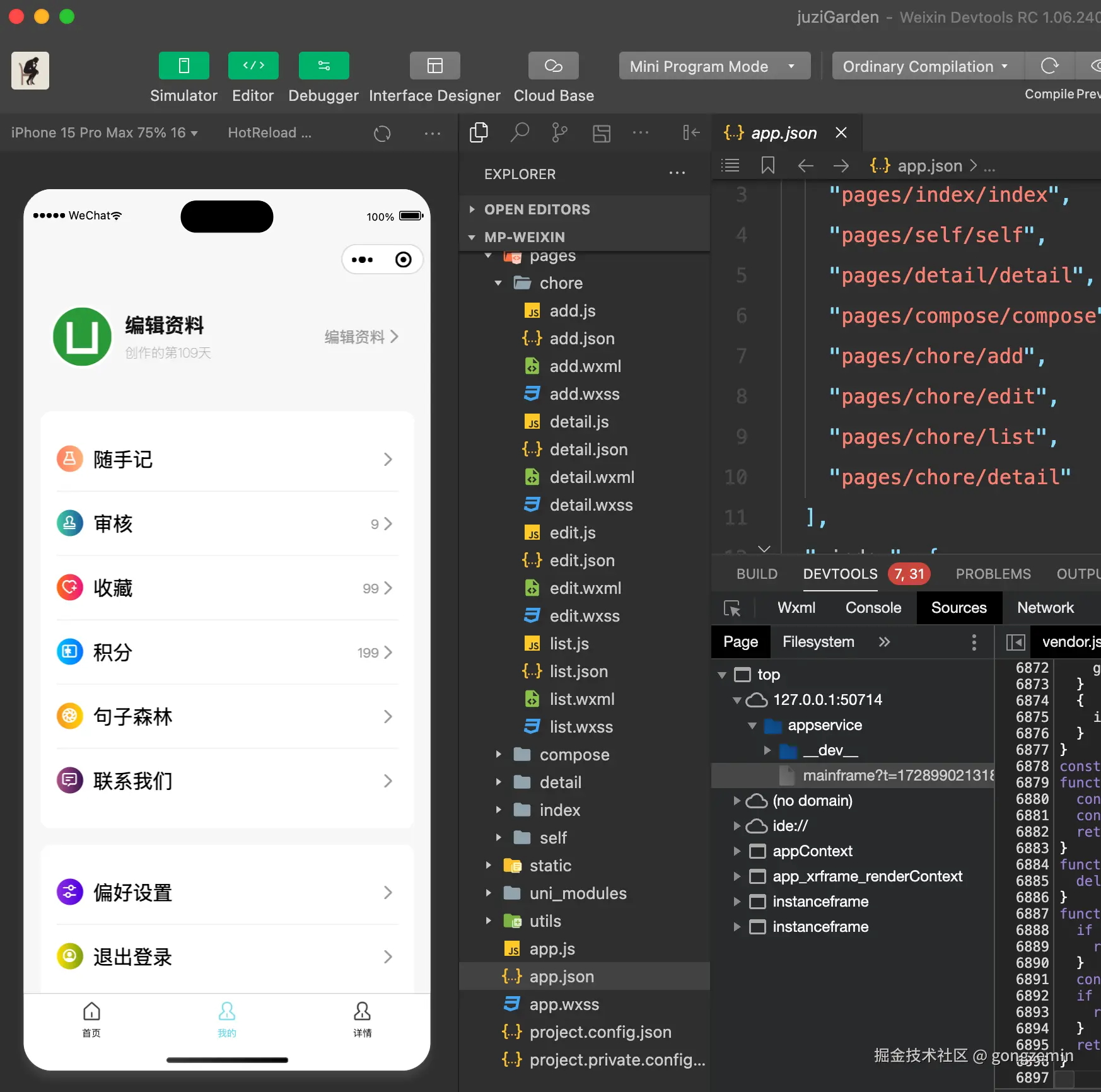1101x1092 pixels.
Task: Open the Network devtools tab
Action: [x=1046, y=608]
